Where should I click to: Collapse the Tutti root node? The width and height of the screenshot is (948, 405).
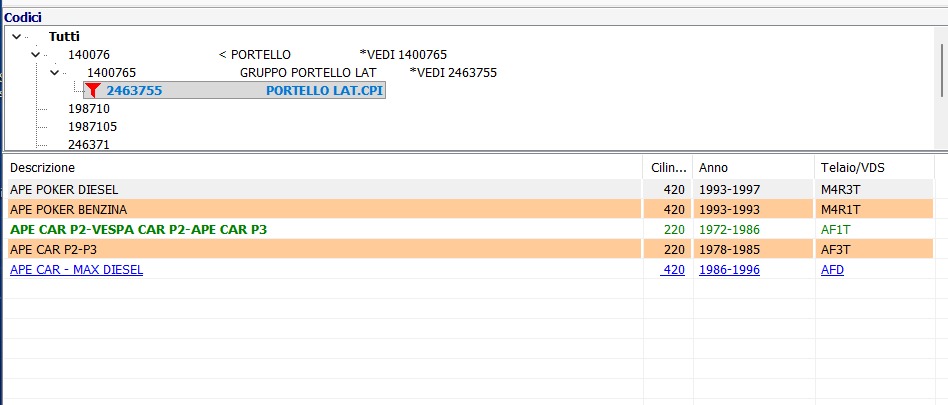(x=16, y=37)
